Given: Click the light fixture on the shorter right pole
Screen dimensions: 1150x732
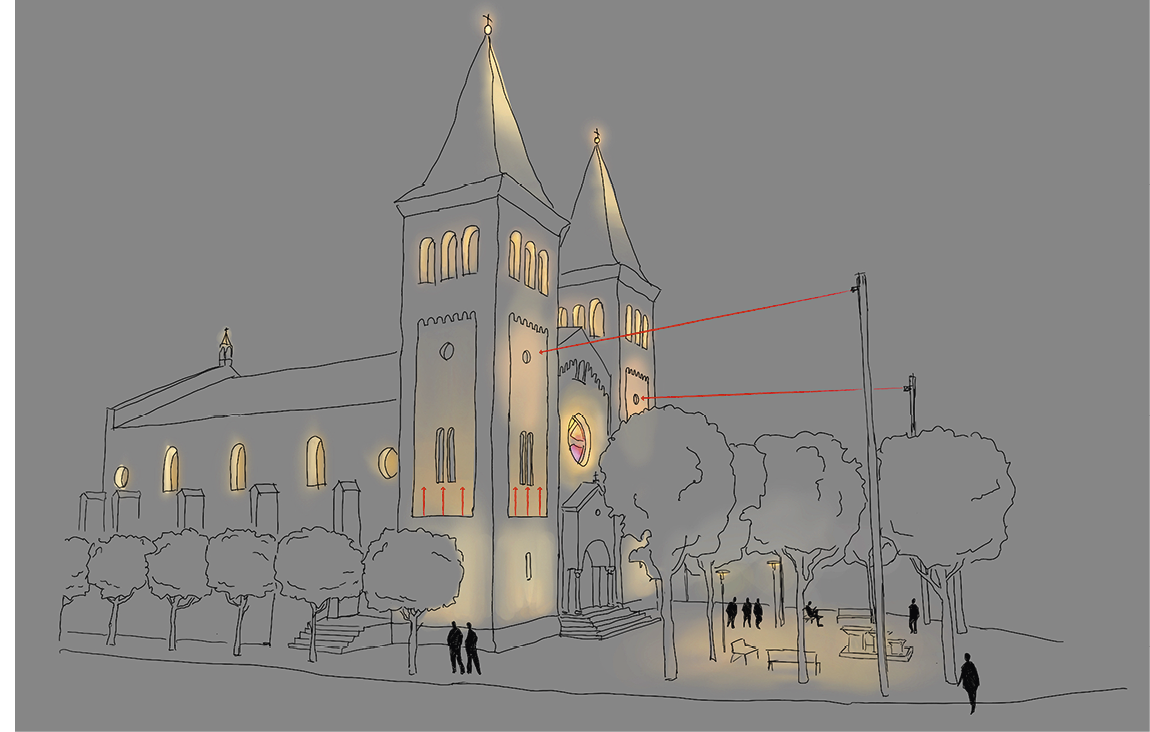Looking at the screenshot, I should [x=910, y=386].
